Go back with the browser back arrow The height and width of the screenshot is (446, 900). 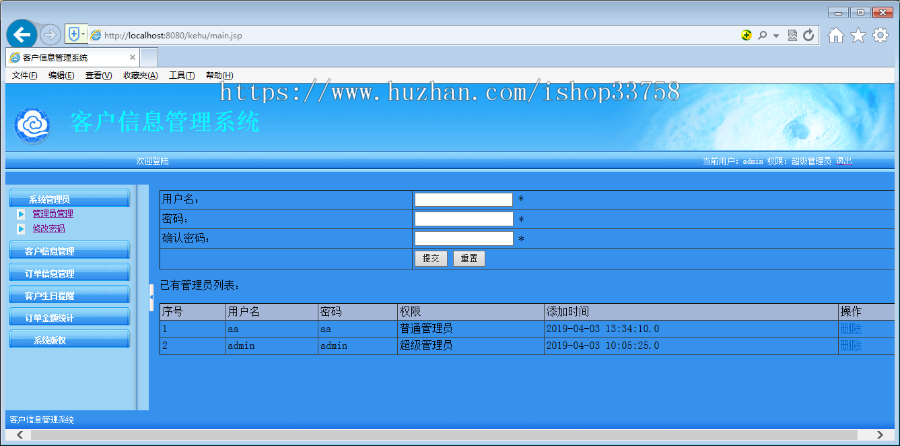pos(22,35)
